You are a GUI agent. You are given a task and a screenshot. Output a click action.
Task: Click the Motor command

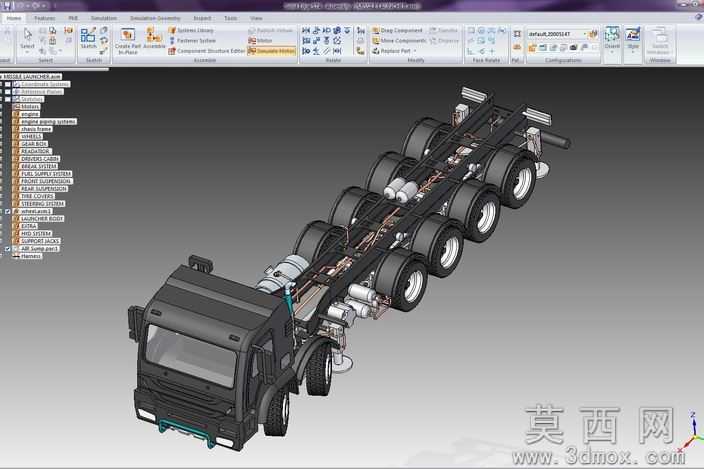260,40
